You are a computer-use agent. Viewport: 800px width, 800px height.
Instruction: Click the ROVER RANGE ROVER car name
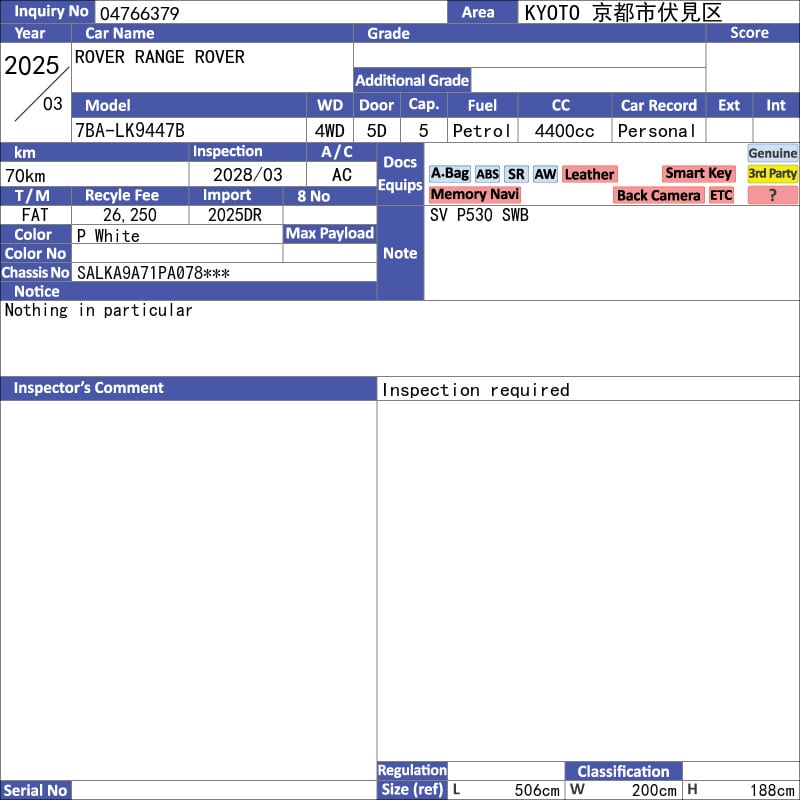pos(160,57)
